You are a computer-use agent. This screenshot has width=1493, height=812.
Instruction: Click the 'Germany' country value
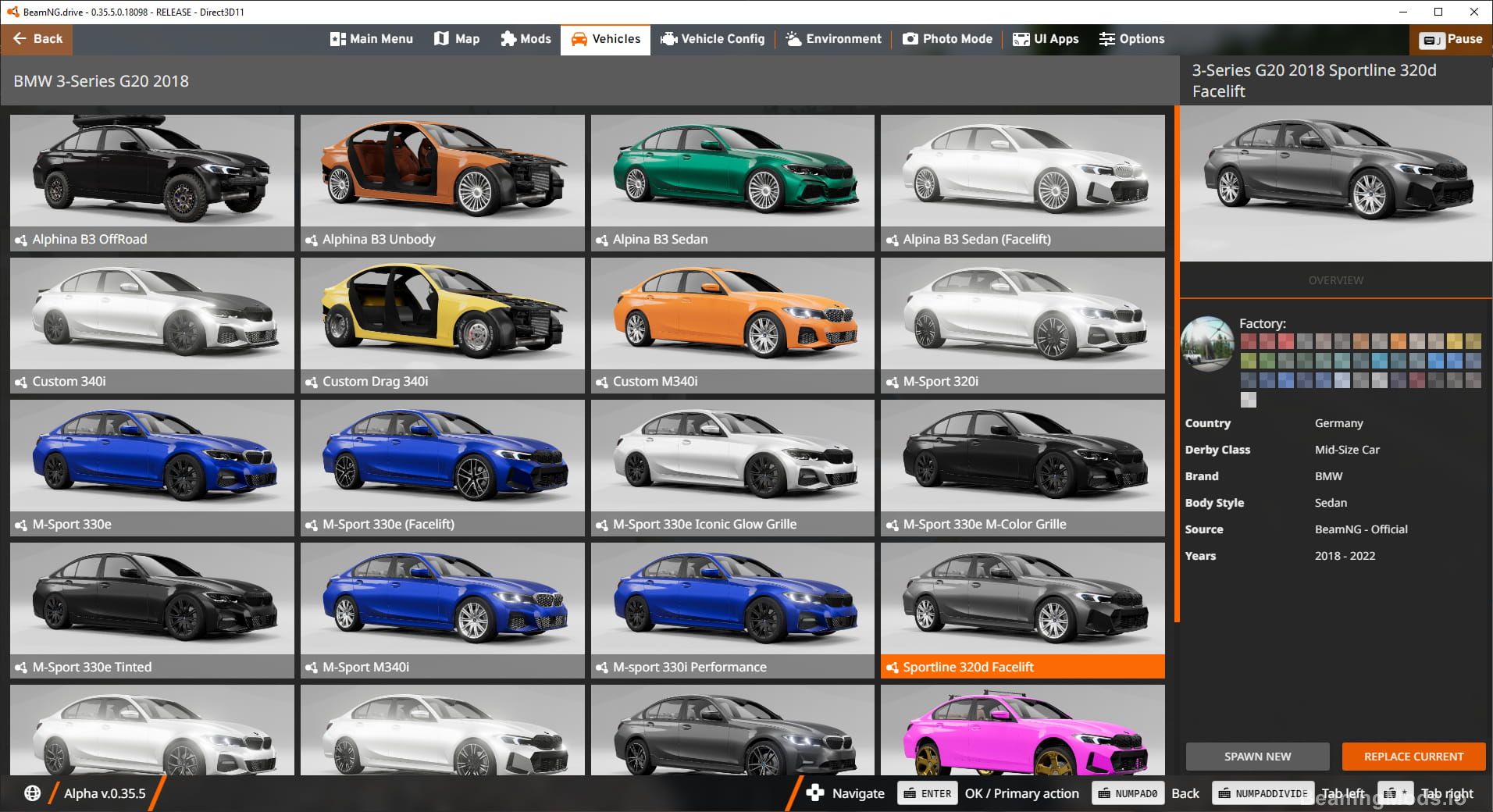pos(1338,423)
